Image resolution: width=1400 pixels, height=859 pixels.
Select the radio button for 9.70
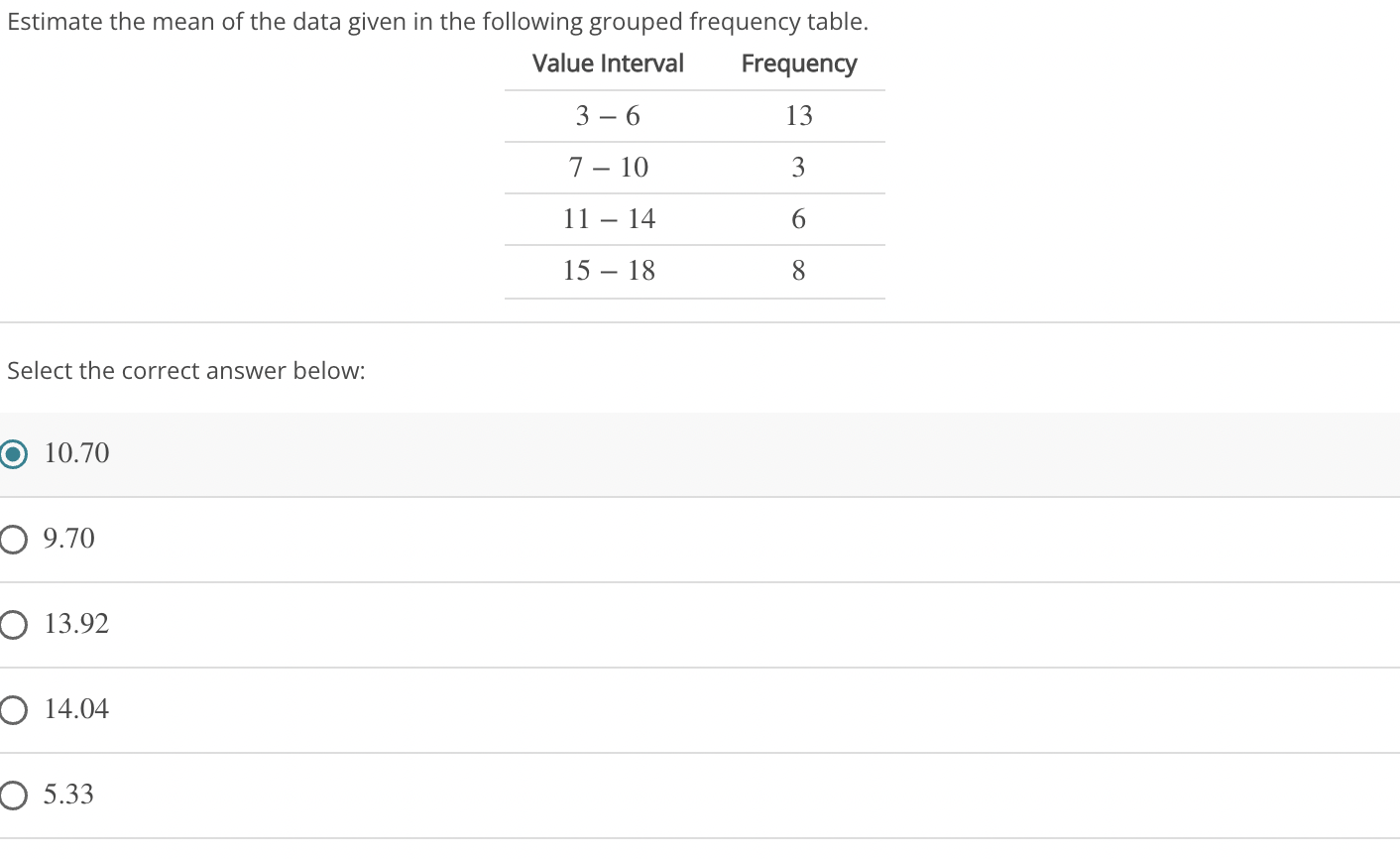point(13,539)
